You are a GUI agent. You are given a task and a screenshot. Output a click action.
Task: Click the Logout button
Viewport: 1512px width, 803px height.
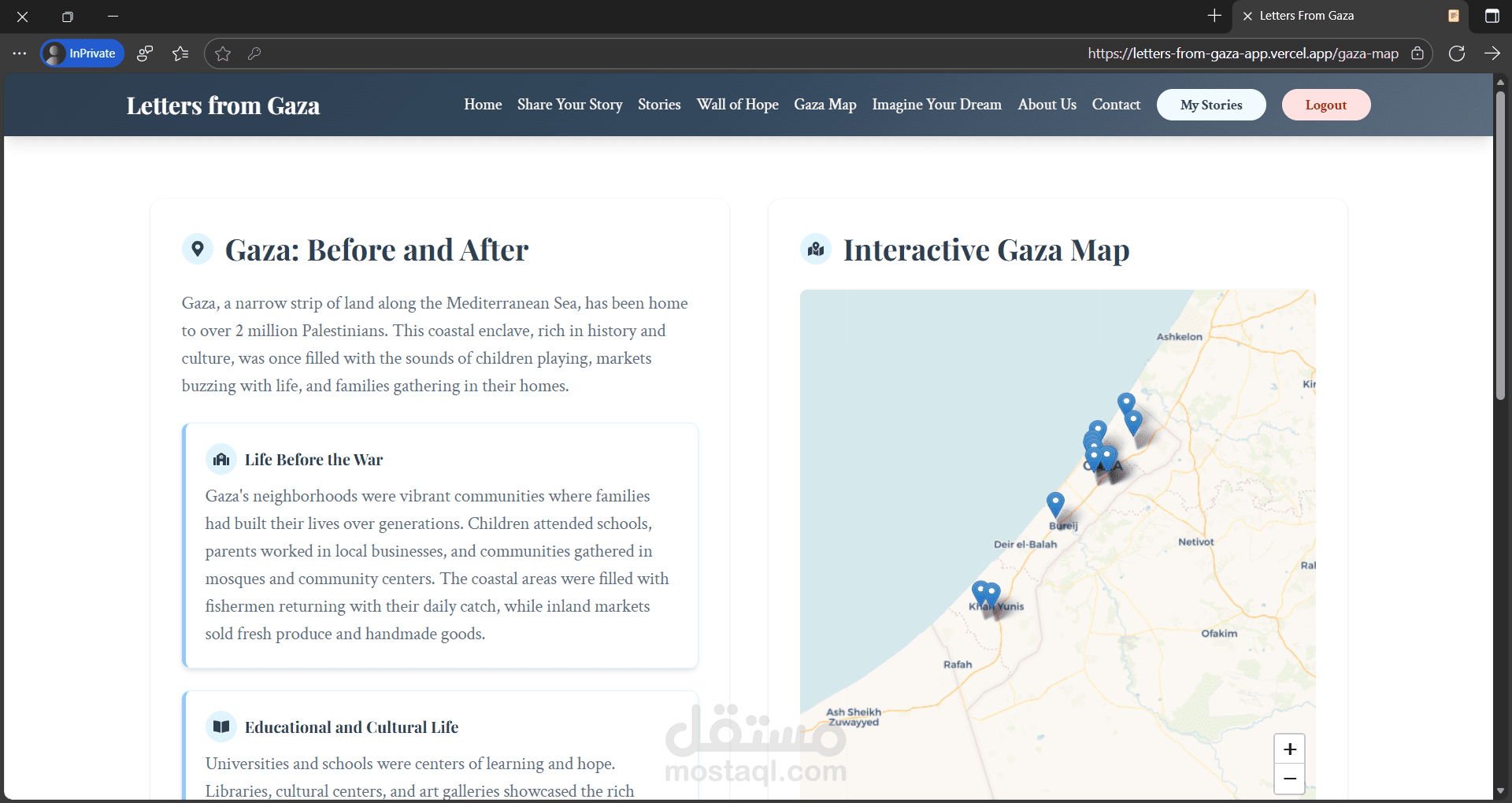point(1326,105)
